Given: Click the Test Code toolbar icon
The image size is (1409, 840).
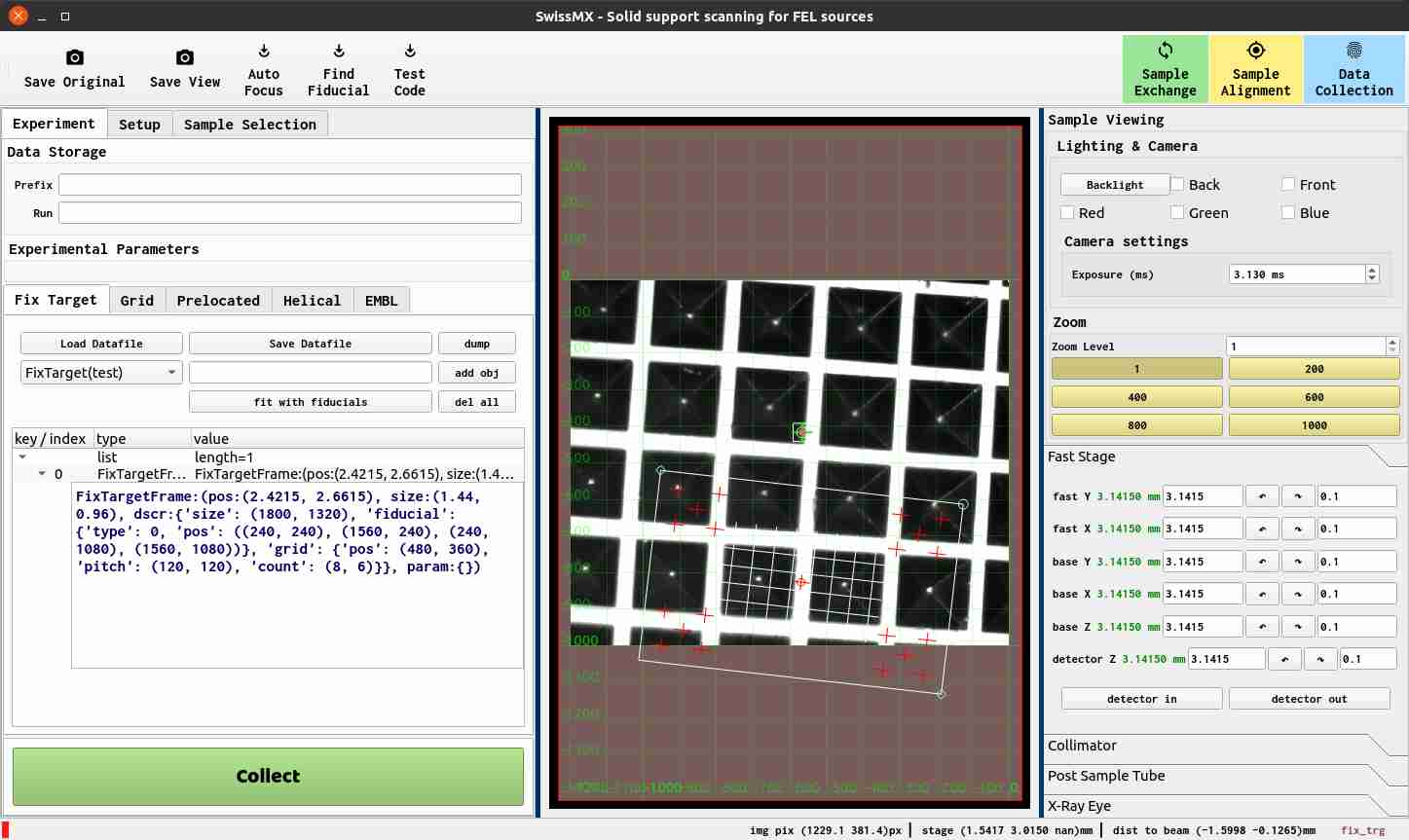Looking at the screenshot, I should point(409,52).
